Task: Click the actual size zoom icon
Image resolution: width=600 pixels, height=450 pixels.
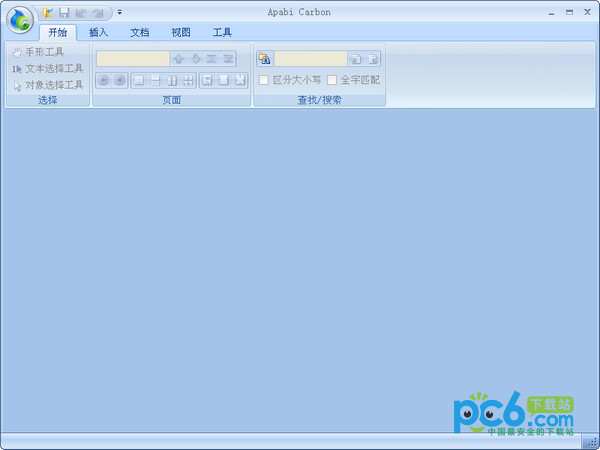Action: pos(207,80)
